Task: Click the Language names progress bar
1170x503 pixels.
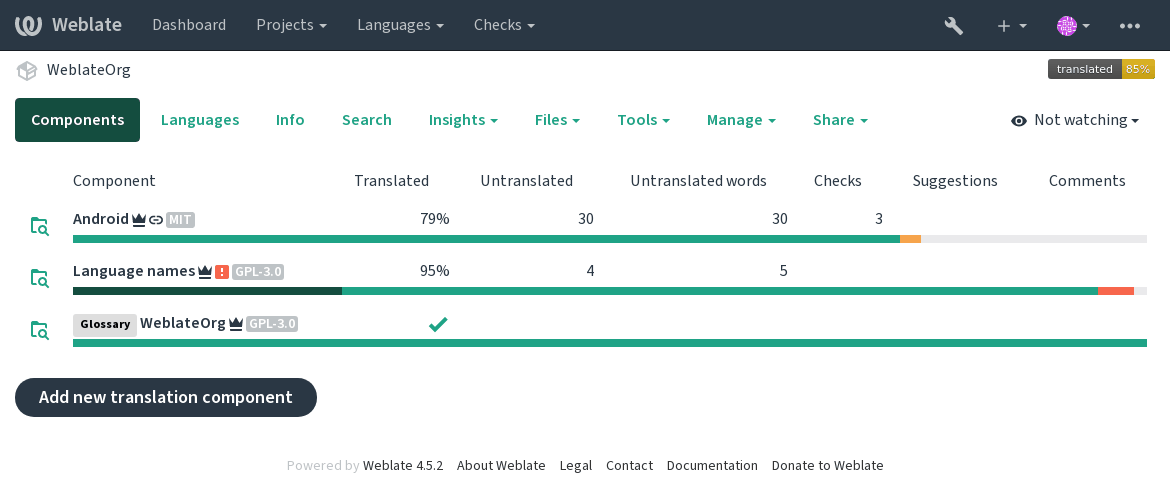Action: coord(610,291)
